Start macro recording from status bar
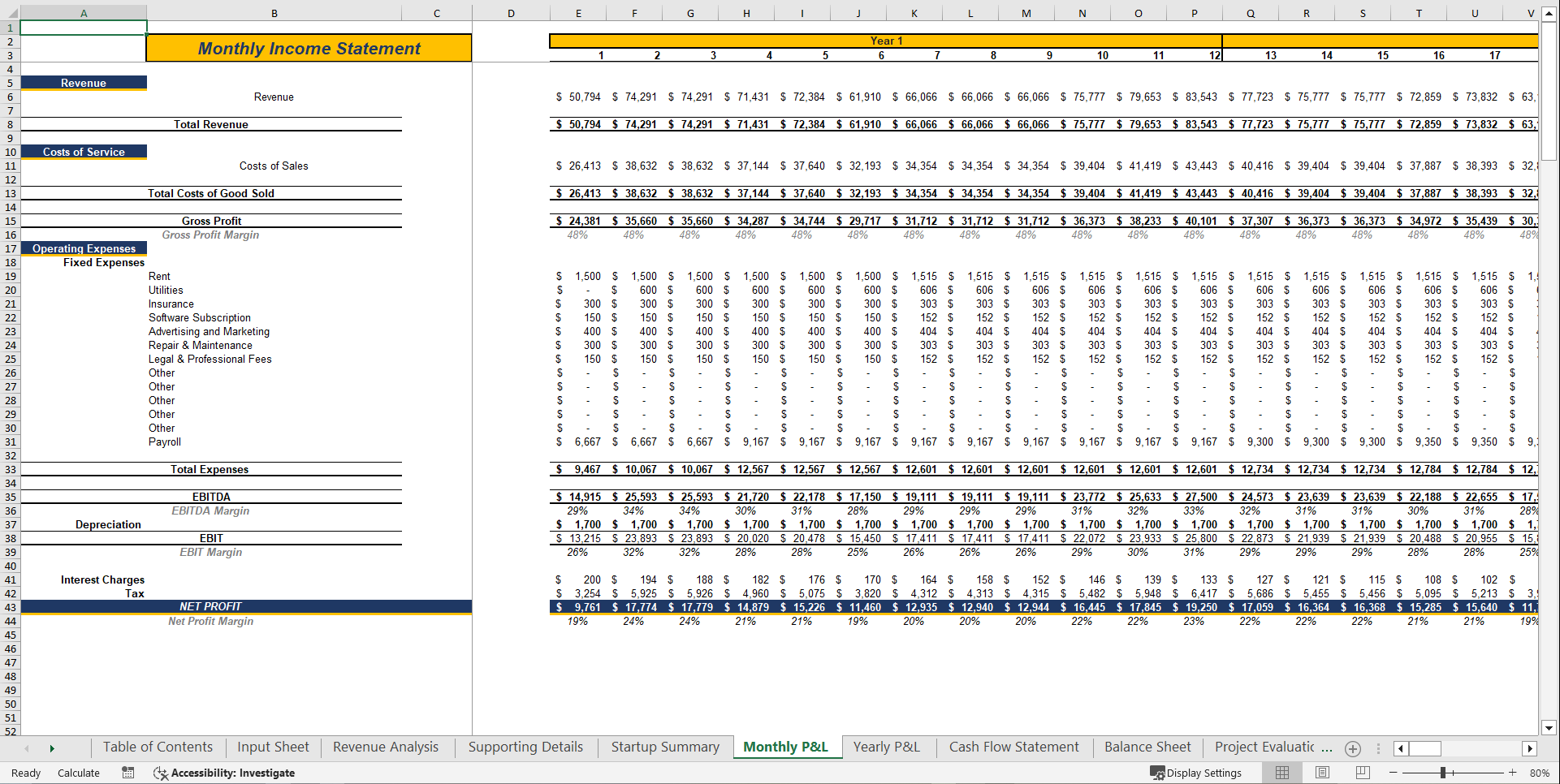Viewport: 1560px width, 784px height. 127,773
